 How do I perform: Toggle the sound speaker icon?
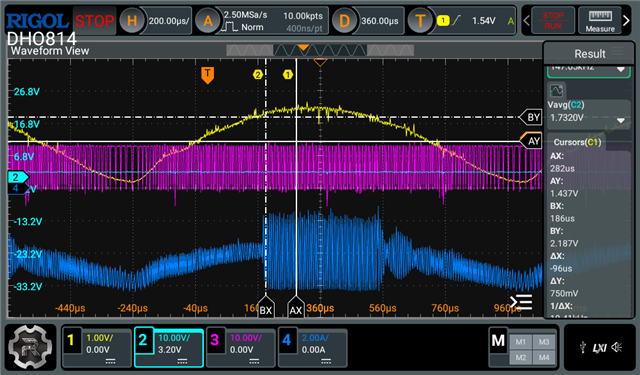(x=617, y=347)
